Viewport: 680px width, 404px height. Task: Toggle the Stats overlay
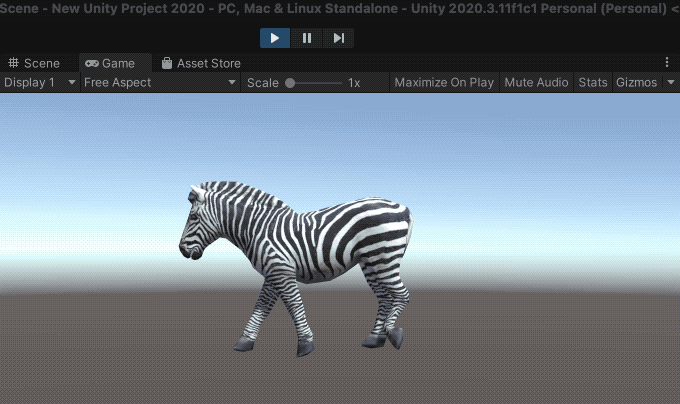(x=592, y=82)
